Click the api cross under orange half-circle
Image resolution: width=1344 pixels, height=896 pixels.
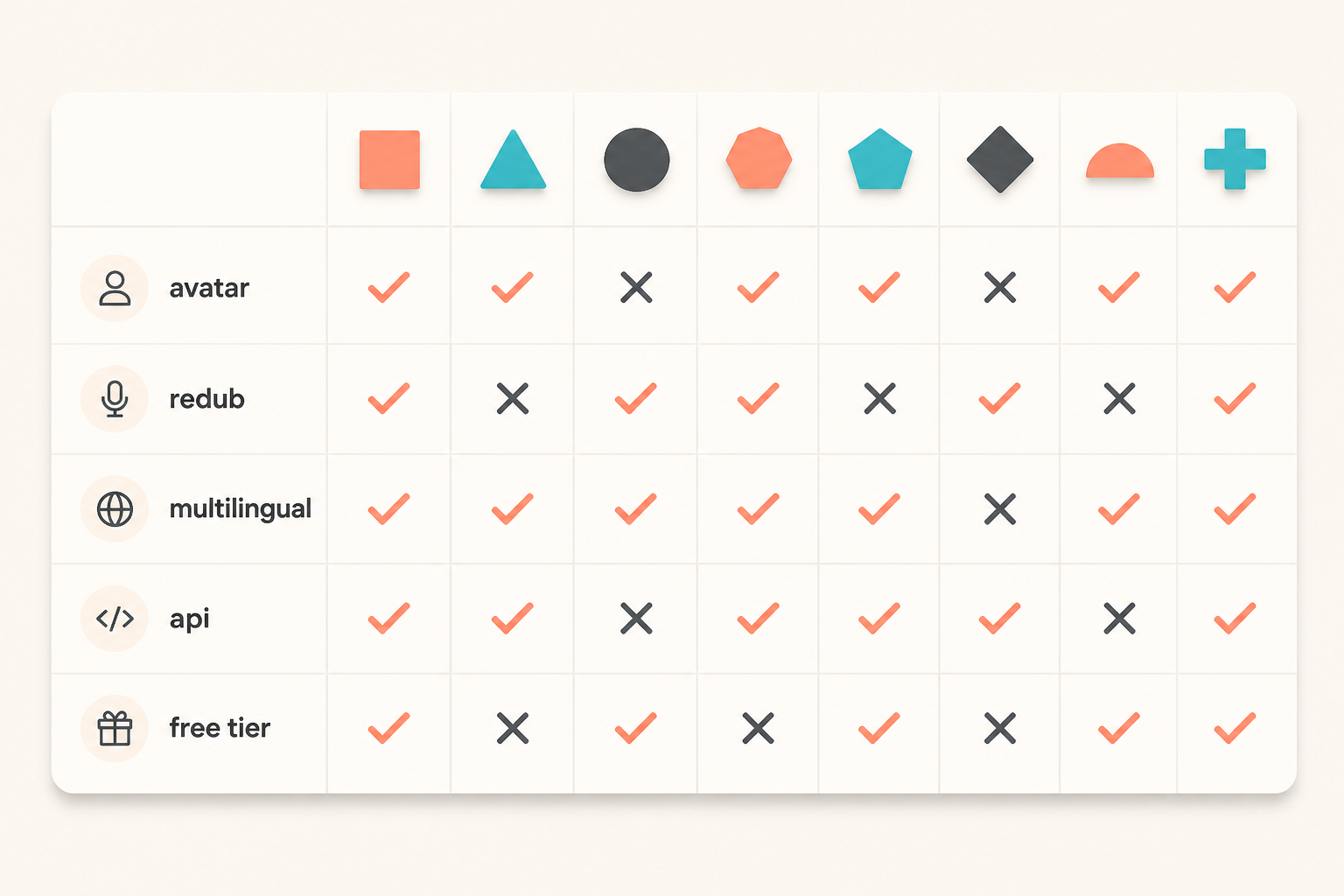[x=1120, y=619]
